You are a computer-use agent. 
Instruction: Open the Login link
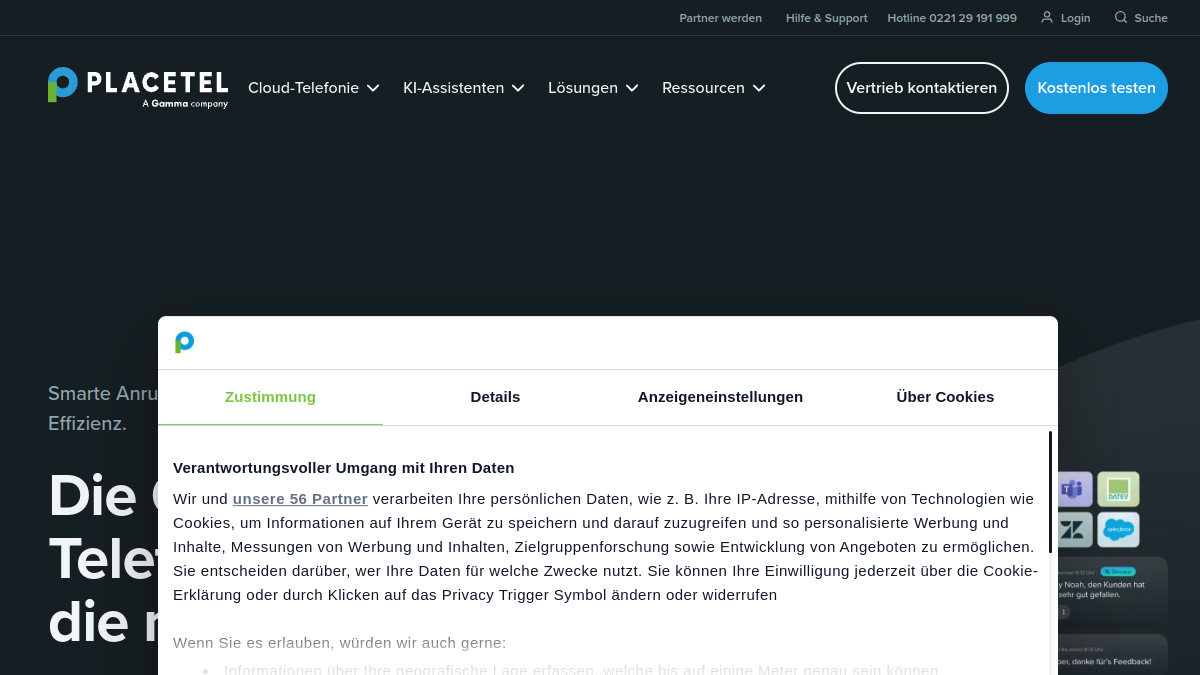[x=1065, y=18]
